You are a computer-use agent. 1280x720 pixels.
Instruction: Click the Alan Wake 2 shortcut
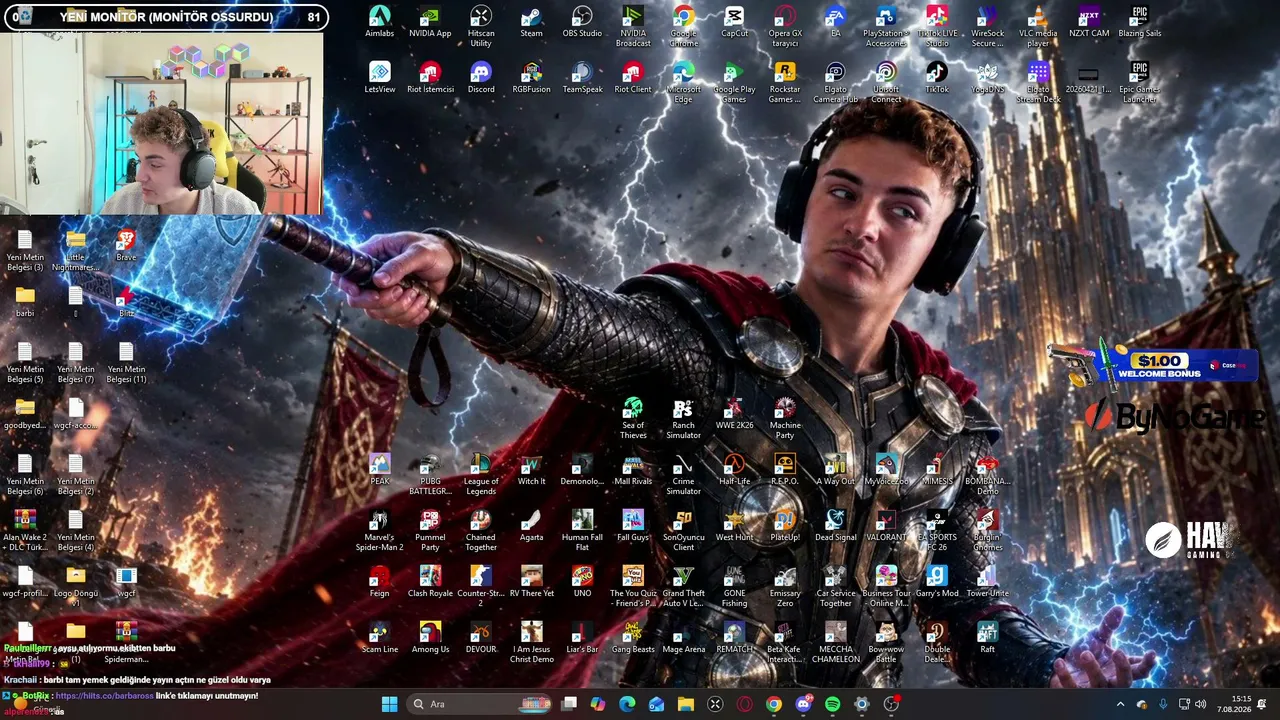click(x=25, y=531)
